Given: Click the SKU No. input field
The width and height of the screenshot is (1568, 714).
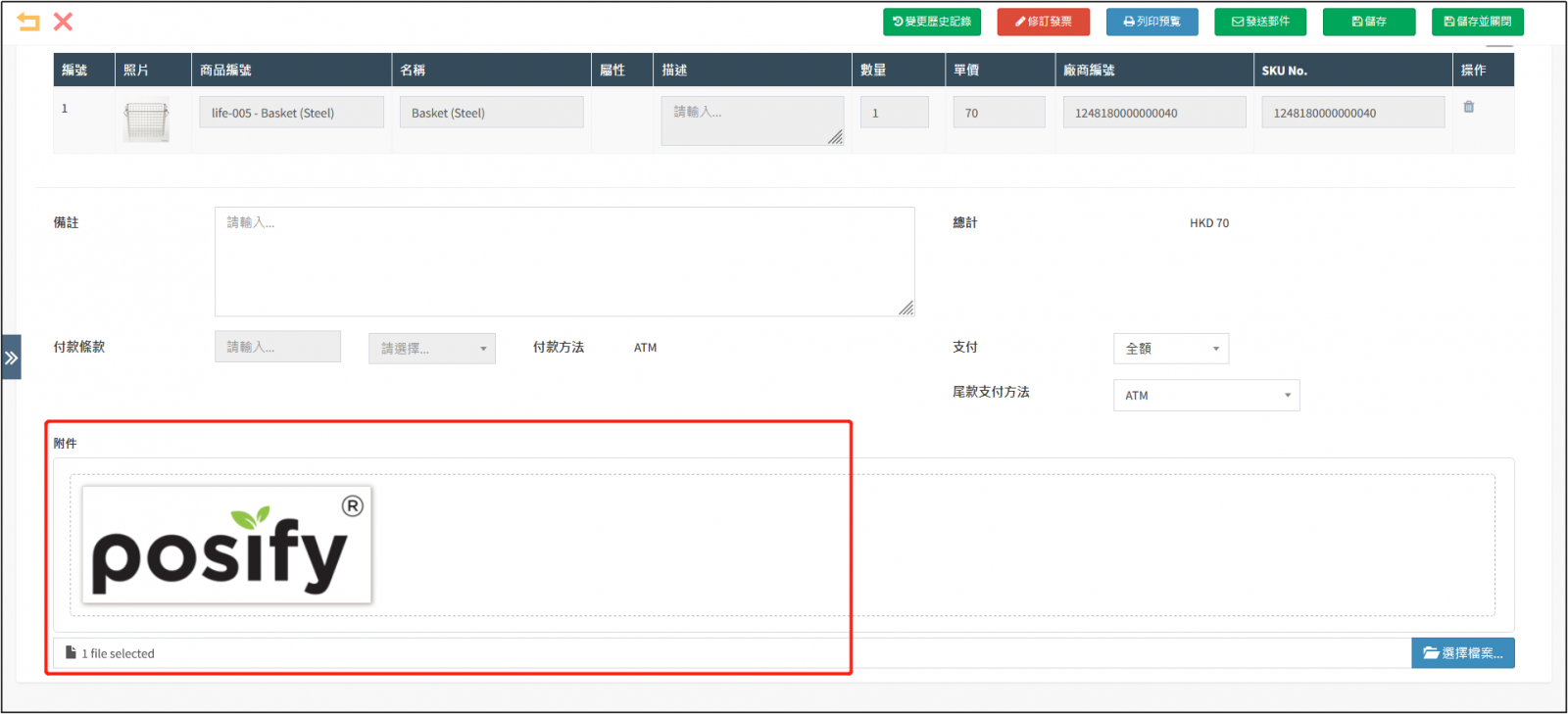Looking at the screenshot, I should (1353, 113).
